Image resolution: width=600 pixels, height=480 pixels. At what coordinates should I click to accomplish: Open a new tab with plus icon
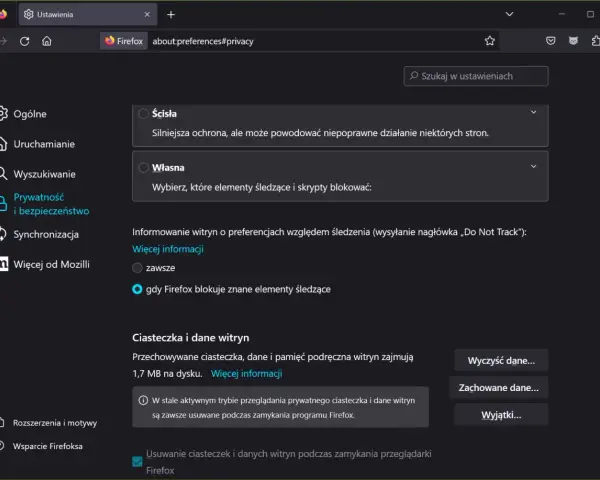pyautogui.click(x=171, y=15)
